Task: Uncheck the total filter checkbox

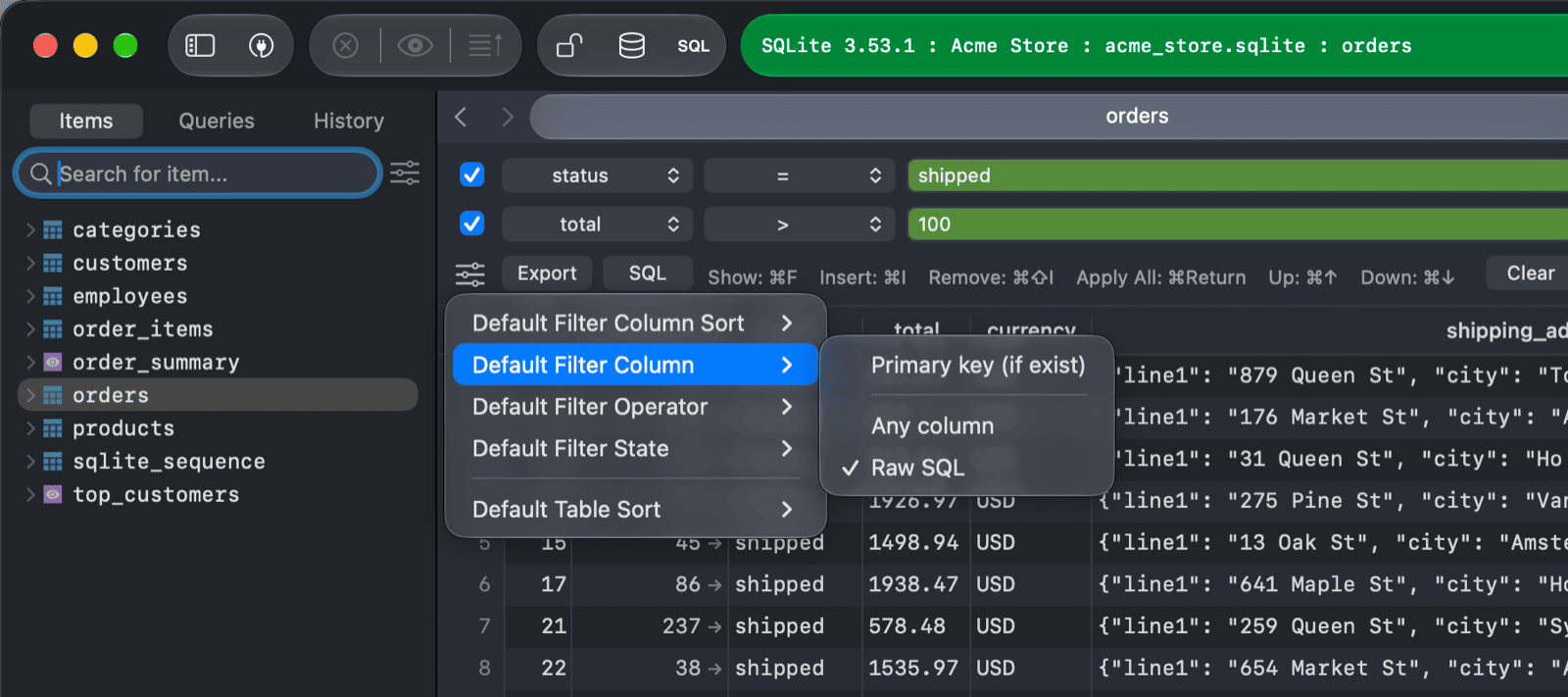Action: point(471,224)
